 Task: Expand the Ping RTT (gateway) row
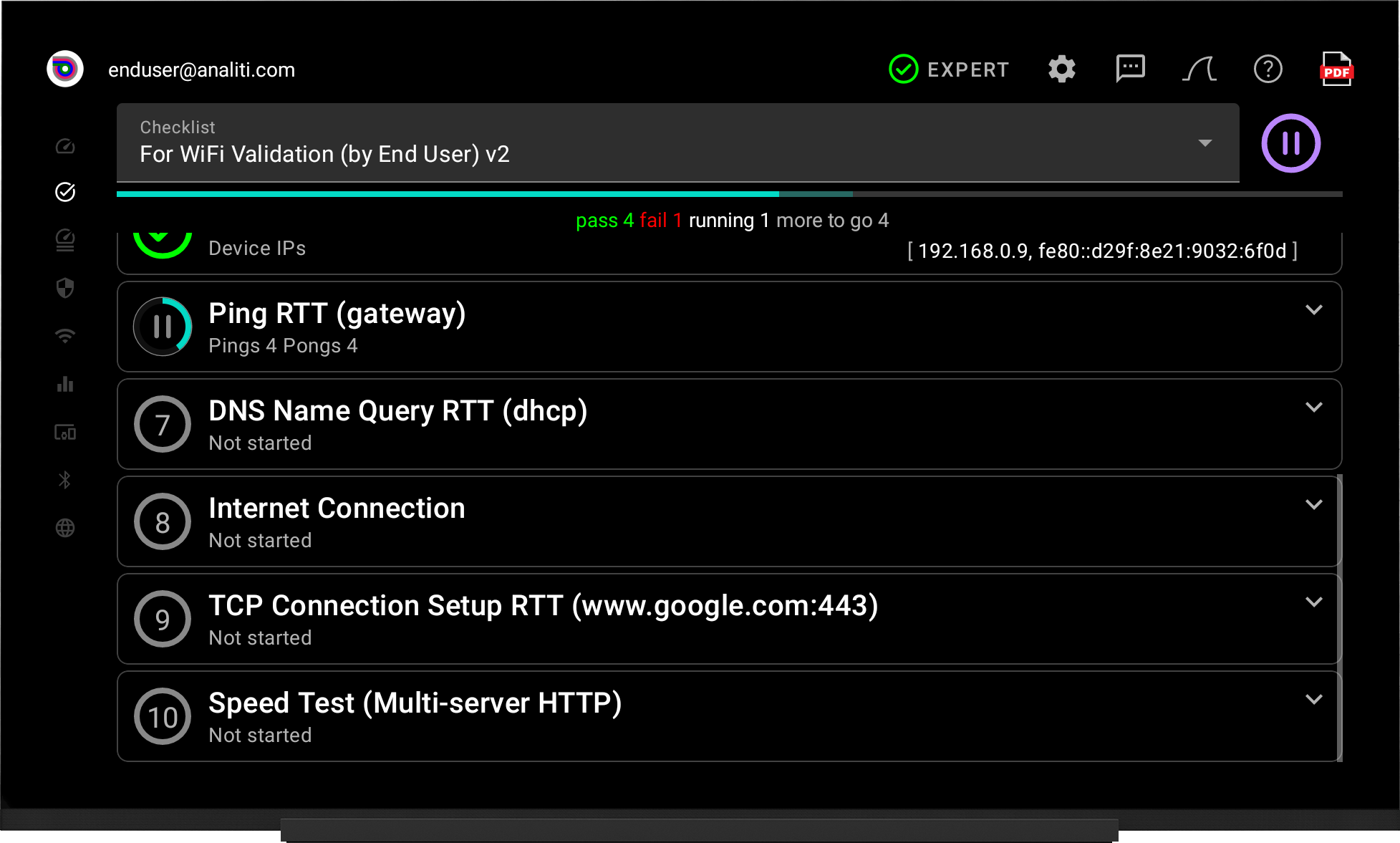click(1314, 309)
